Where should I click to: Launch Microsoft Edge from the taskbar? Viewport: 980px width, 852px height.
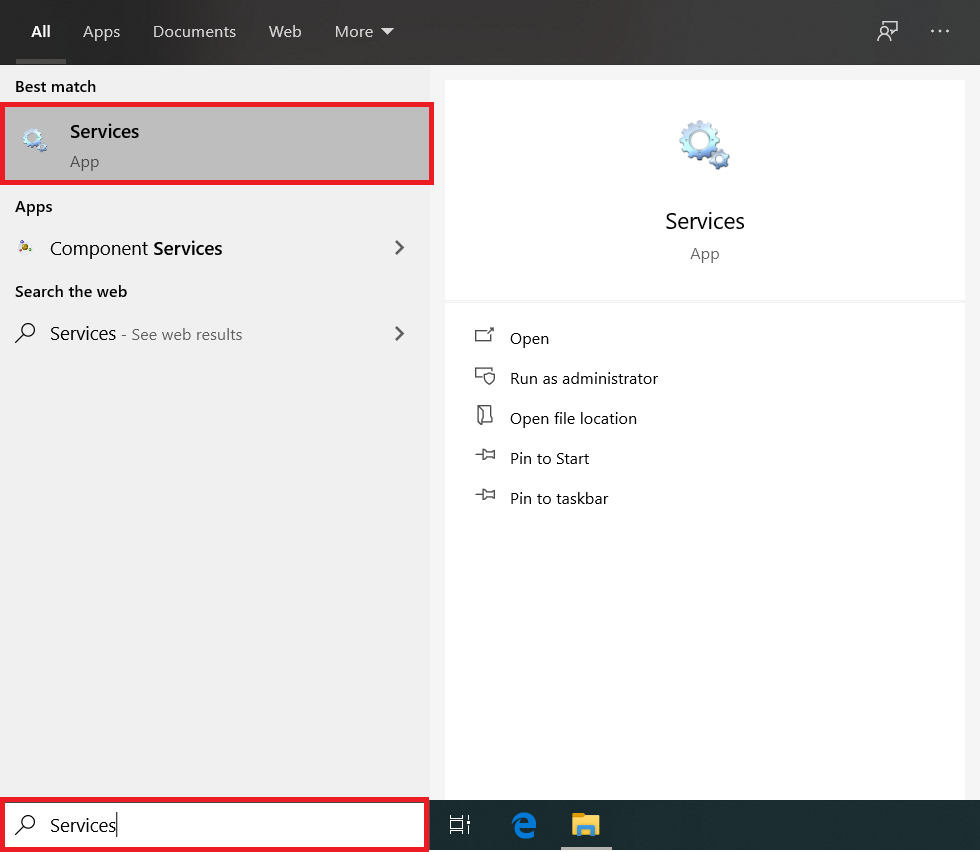pyautogui.click(x=523, y=825)
